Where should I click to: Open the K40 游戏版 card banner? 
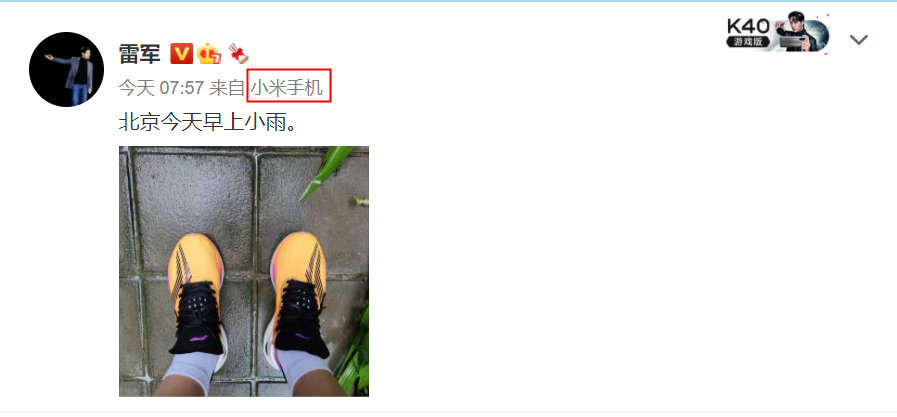point(777,31)
